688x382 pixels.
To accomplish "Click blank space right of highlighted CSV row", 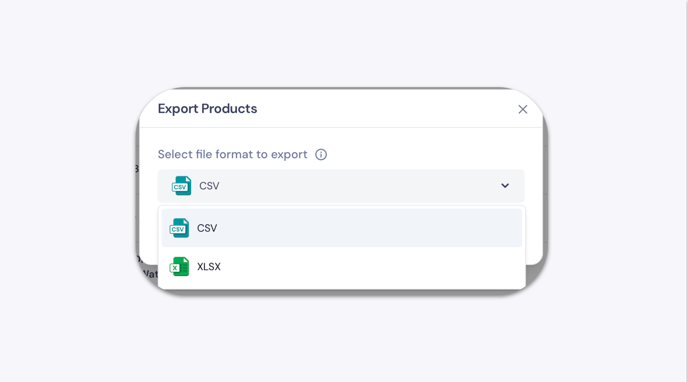I will click(373, 228).
